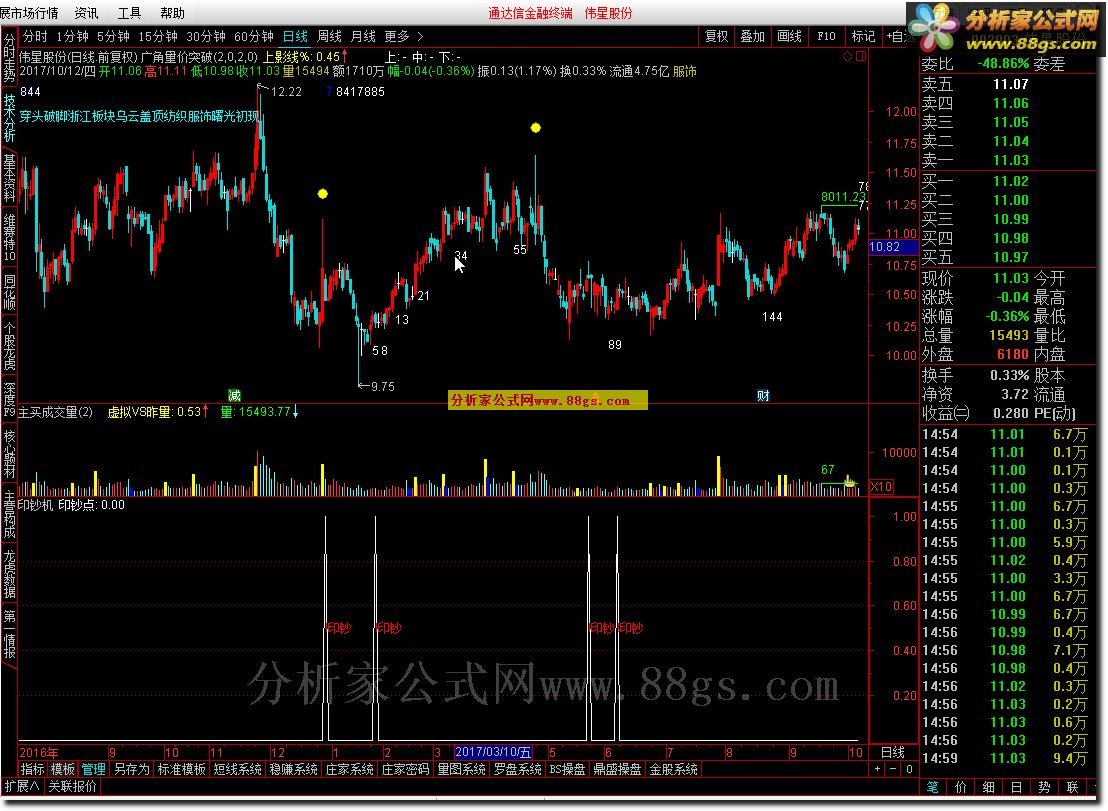This screenshot has height=811, width=1108.
Task: Select the BS操盘 template tab
Action: pos(567,769)
